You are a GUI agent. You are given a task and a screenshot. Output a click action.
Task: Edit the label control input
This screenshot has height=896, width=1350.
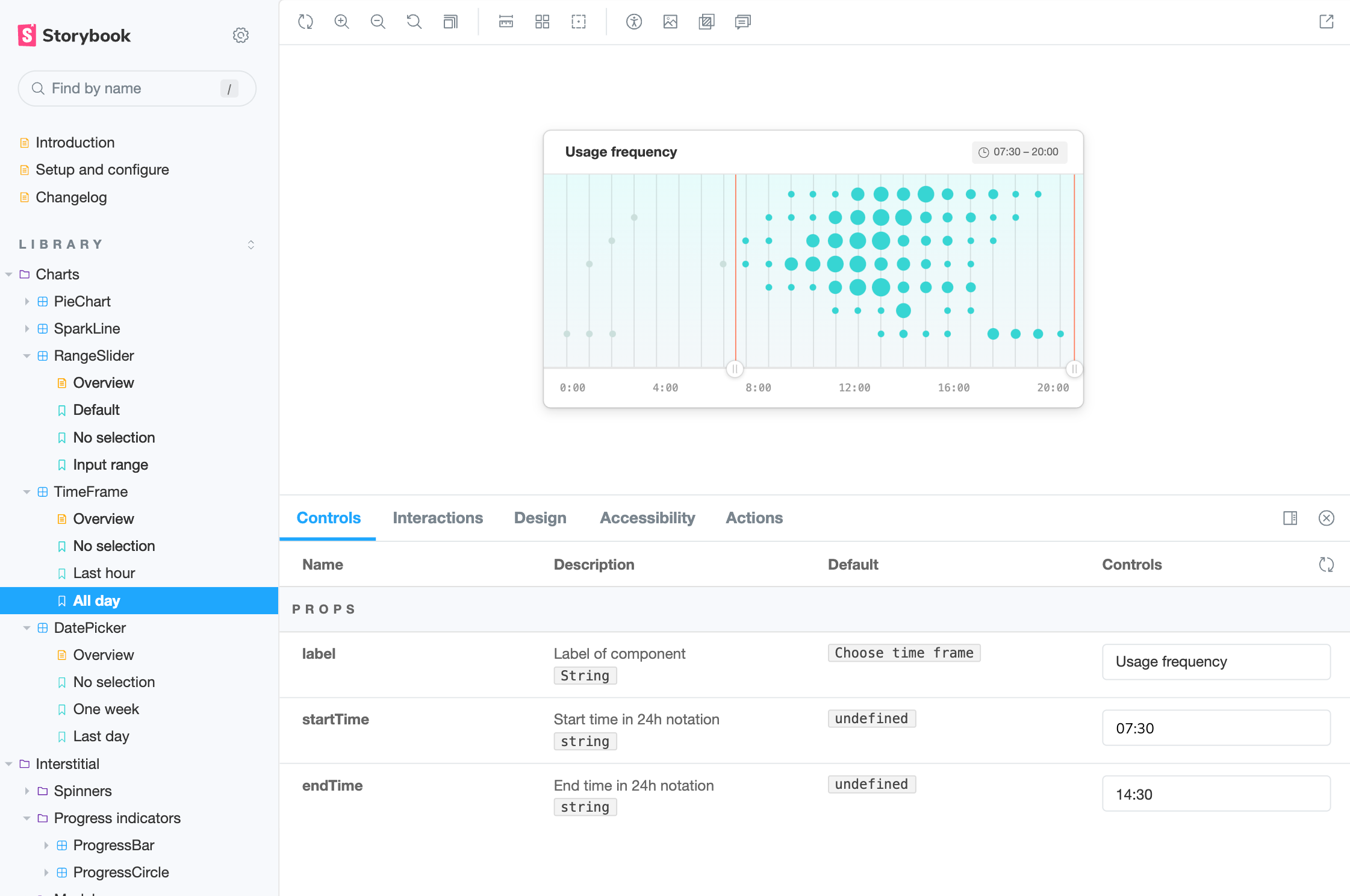[x=1216, y=662]
